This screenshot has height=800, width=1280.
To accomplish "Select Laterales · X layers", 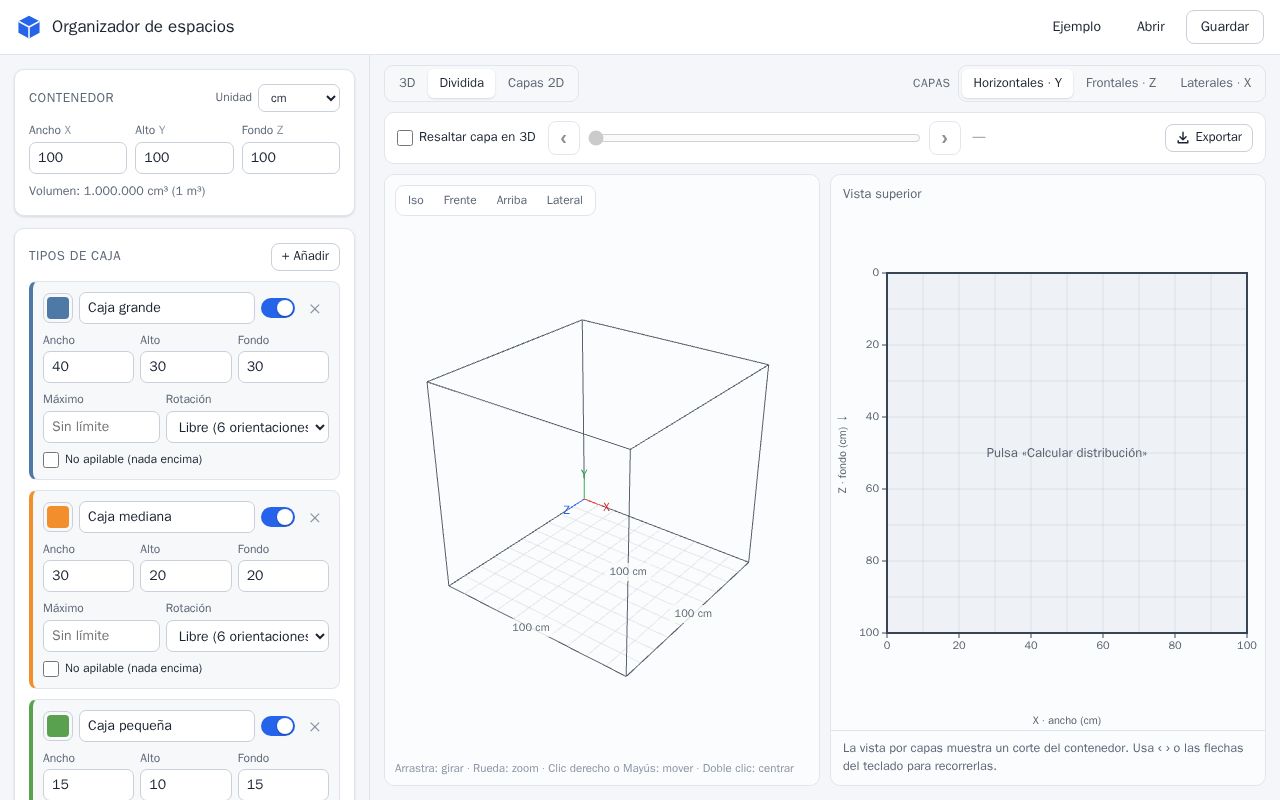I will tap(1215, 83).
